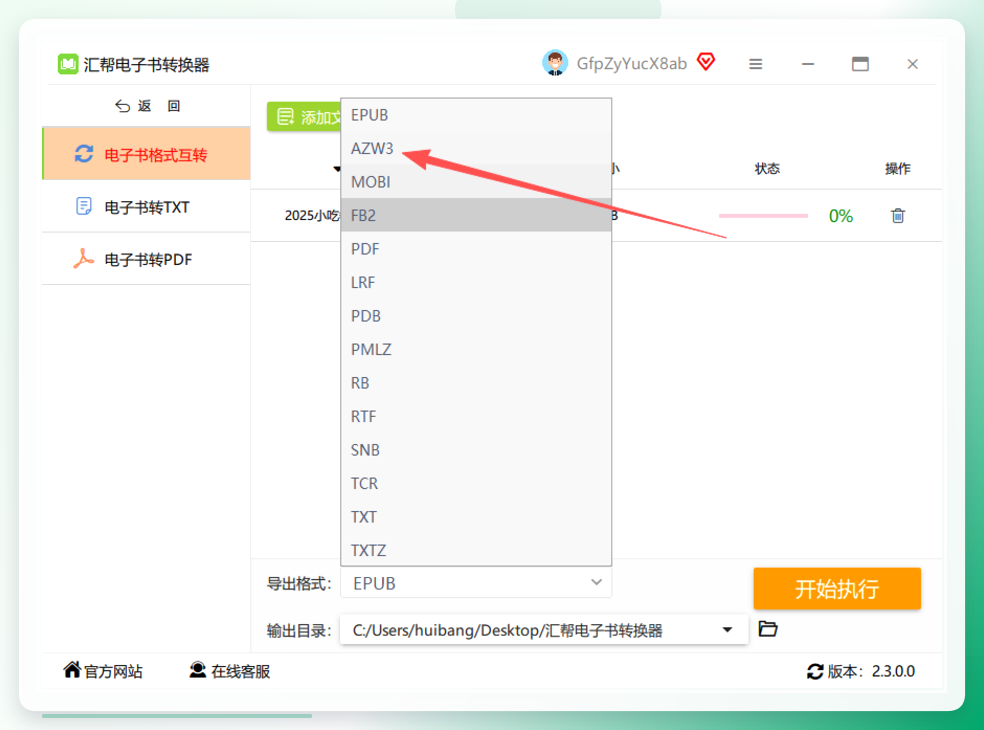Click the 开始执行 start button
The image size is (984, 730).
point(837,589)
